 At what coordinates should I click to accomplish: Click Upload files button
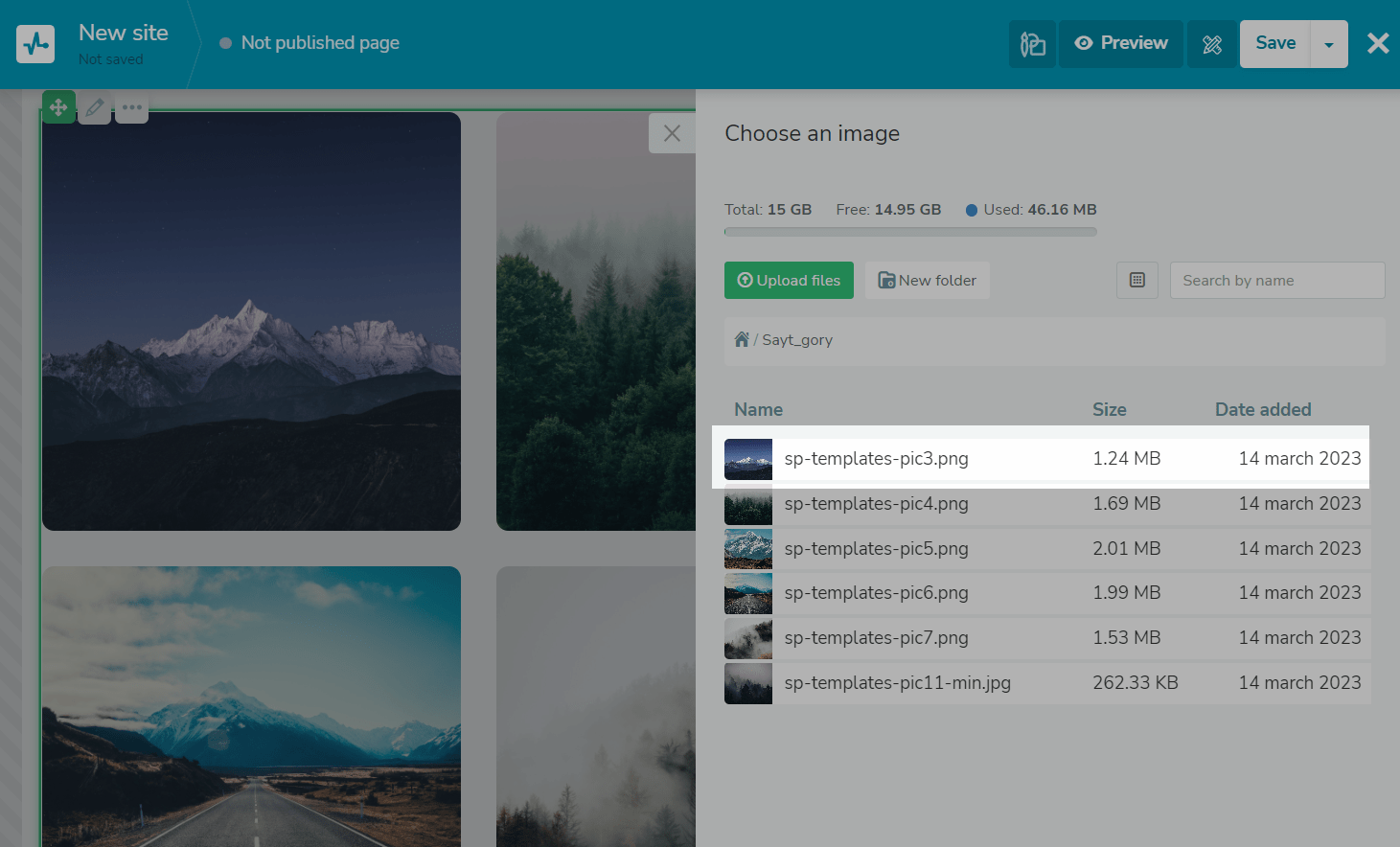pyautogui.click(x=789, y=281)
